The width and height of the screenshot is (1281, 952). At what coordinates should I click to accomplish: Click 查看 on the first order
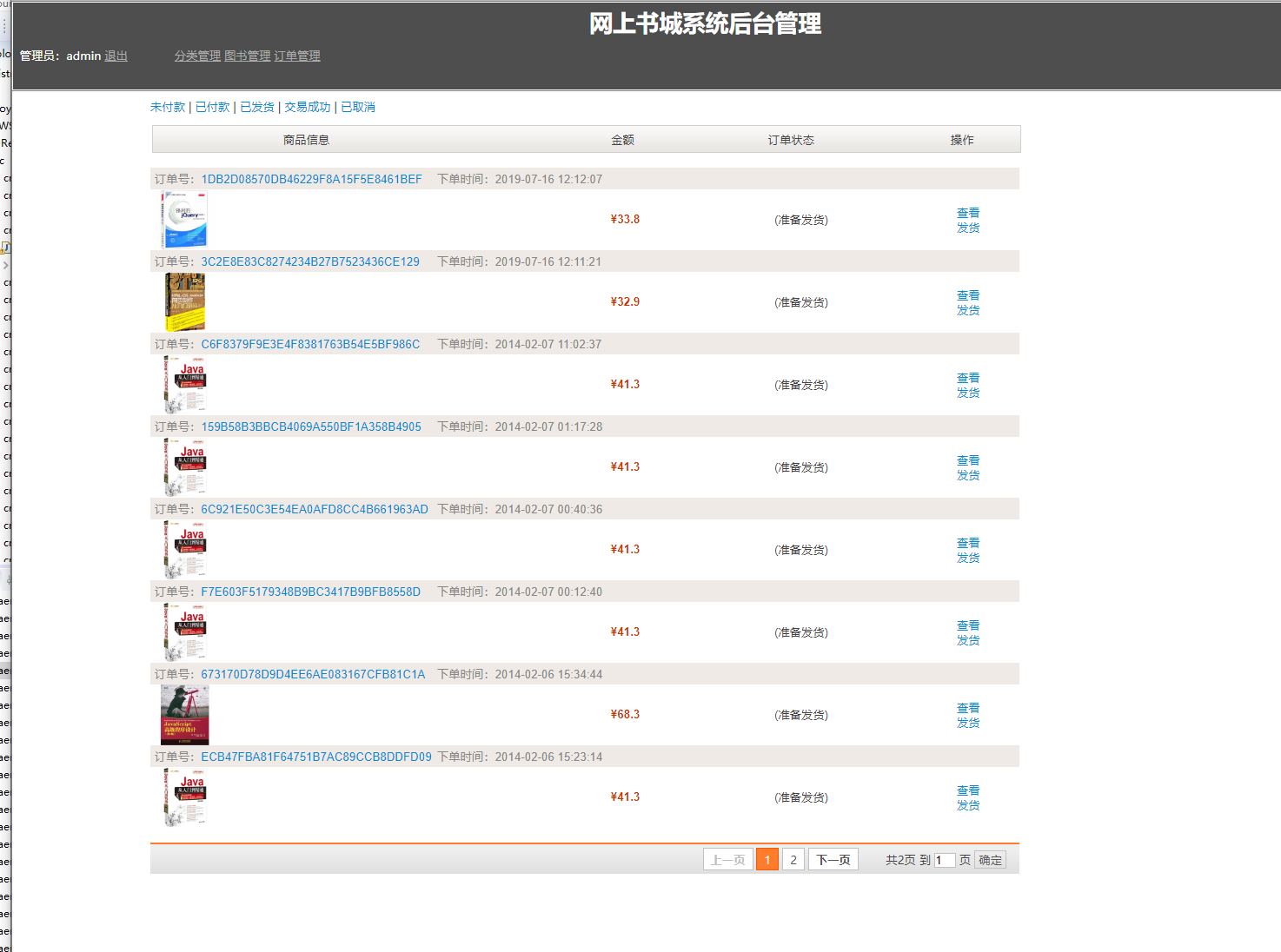click(968, 212)
